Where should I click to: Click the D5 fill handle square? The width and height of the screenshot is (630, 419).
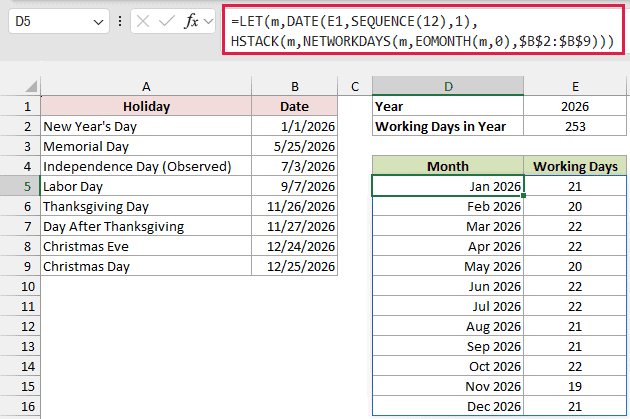pos(524,196)
